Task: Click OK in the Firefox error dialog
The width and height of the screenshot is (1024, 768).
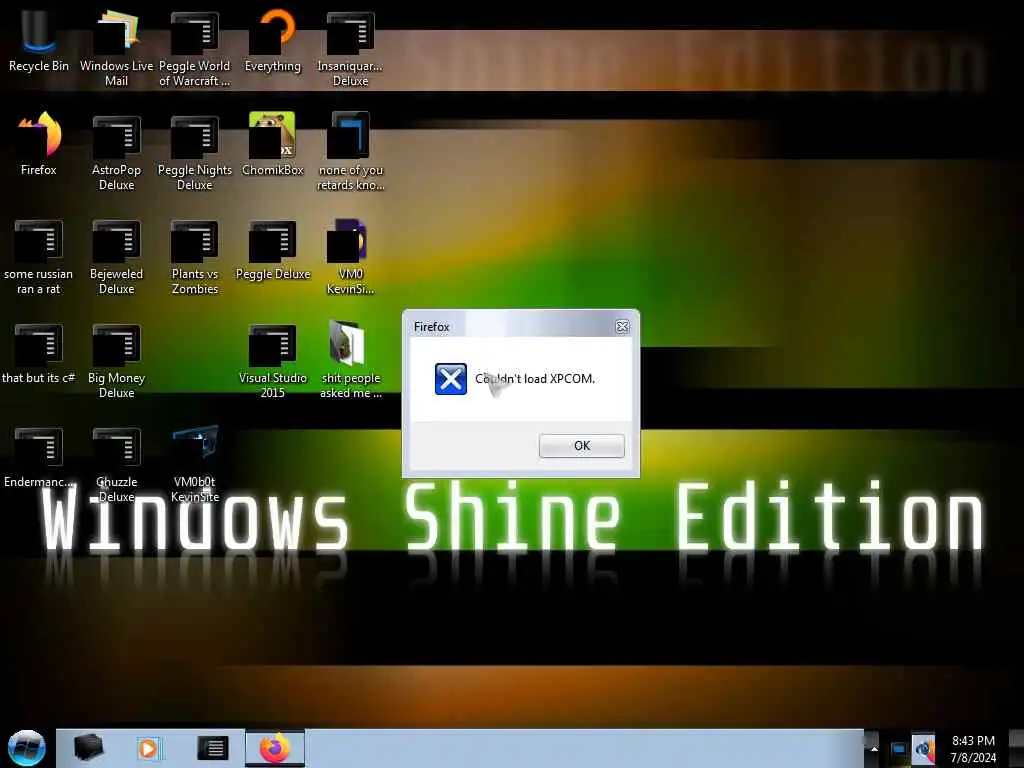Action: [581, 445]
